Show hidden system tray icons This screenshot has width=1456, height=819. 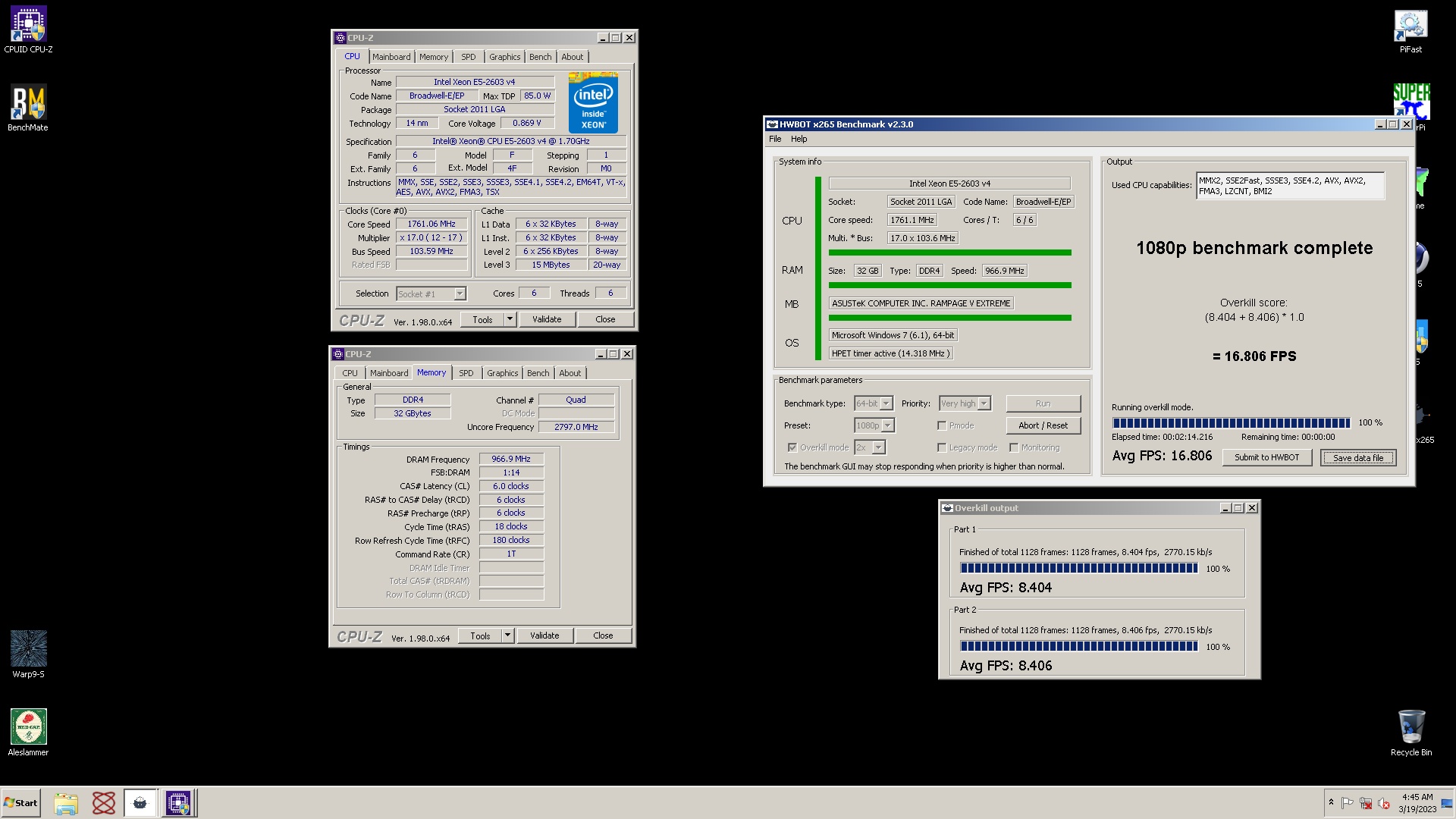click(1331, 802)
